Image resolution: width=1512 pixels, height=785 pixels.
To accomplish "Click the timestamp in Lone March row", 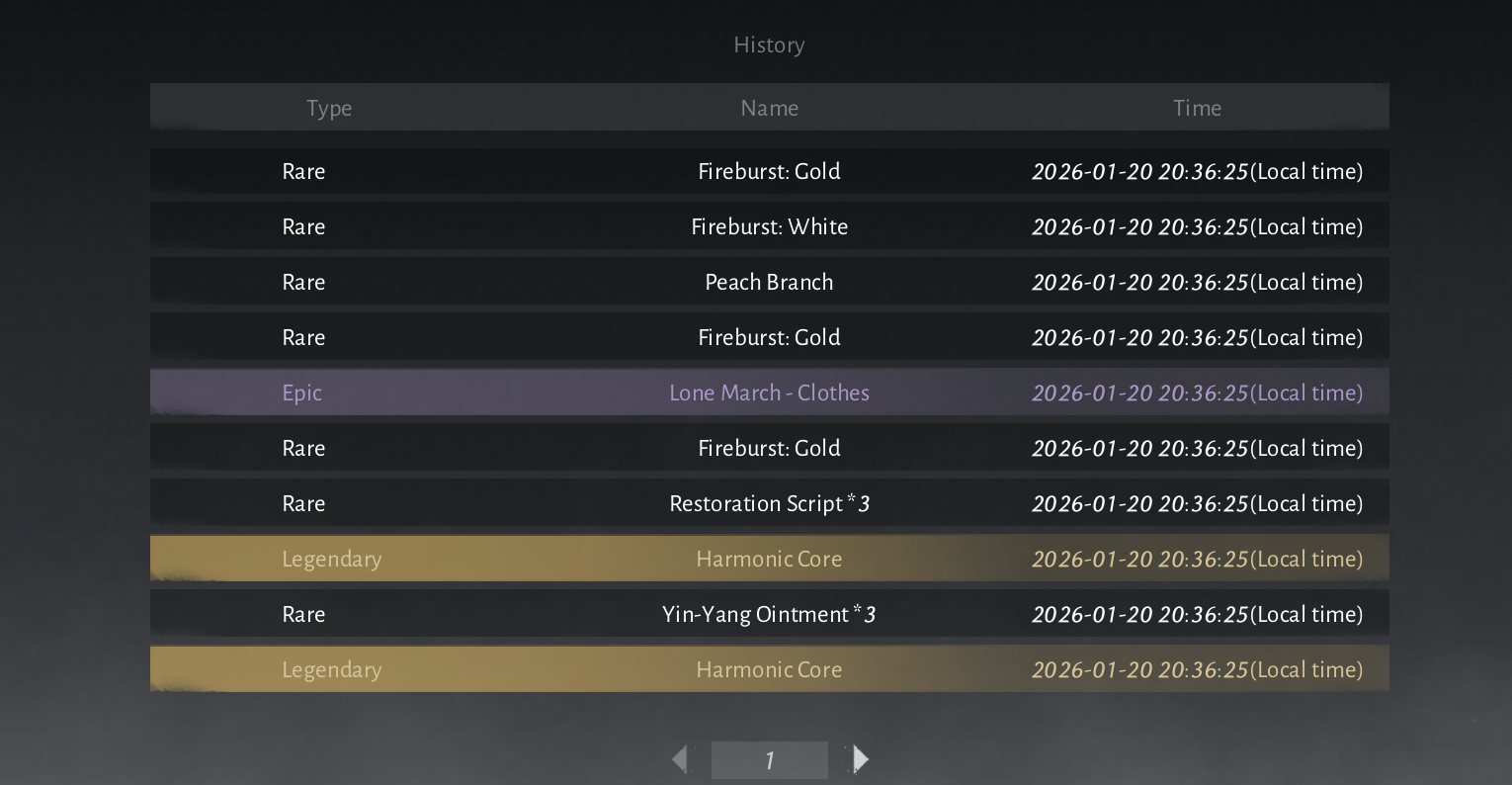I will coord(1197,392).
